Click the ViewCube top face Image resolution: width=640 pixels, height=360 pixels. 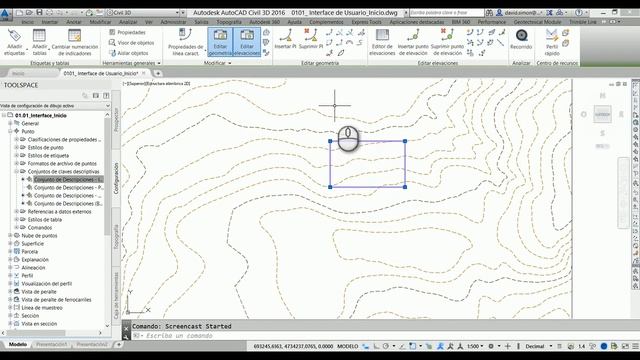pos(602,114)
